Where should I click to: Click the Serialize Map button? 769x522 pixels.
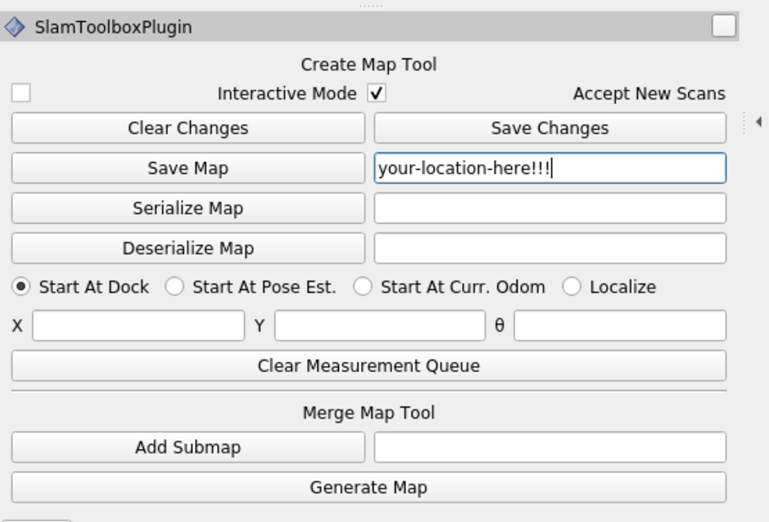click(188, 209)
